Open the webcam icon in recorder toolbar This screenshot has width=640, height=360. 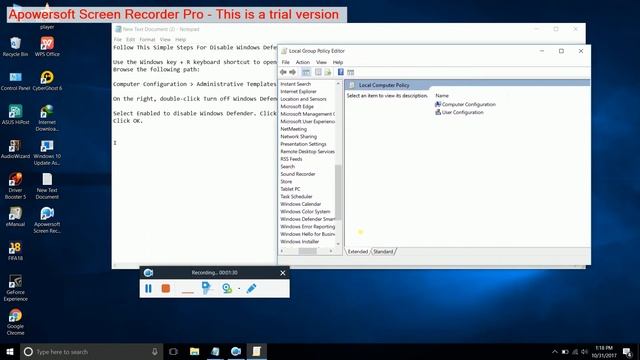pyautogui.click(x=227, y=289)
